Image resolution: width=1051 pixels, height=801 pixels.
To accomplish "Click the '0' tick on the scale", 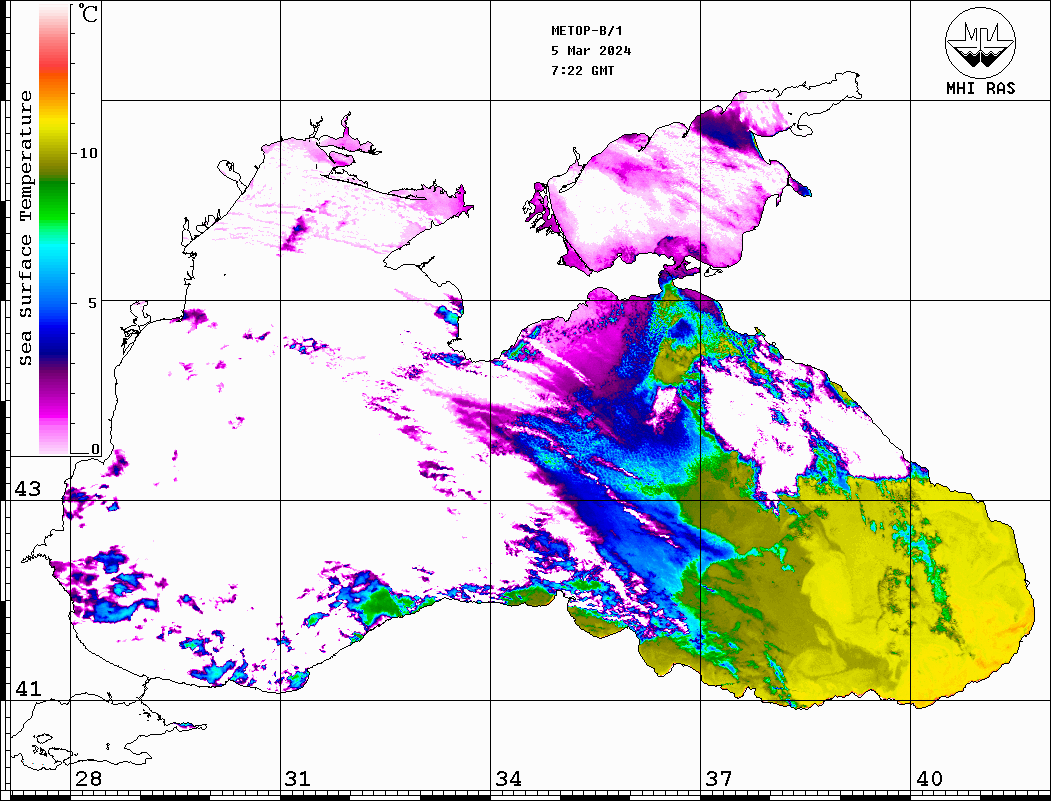I will [95, 449].
